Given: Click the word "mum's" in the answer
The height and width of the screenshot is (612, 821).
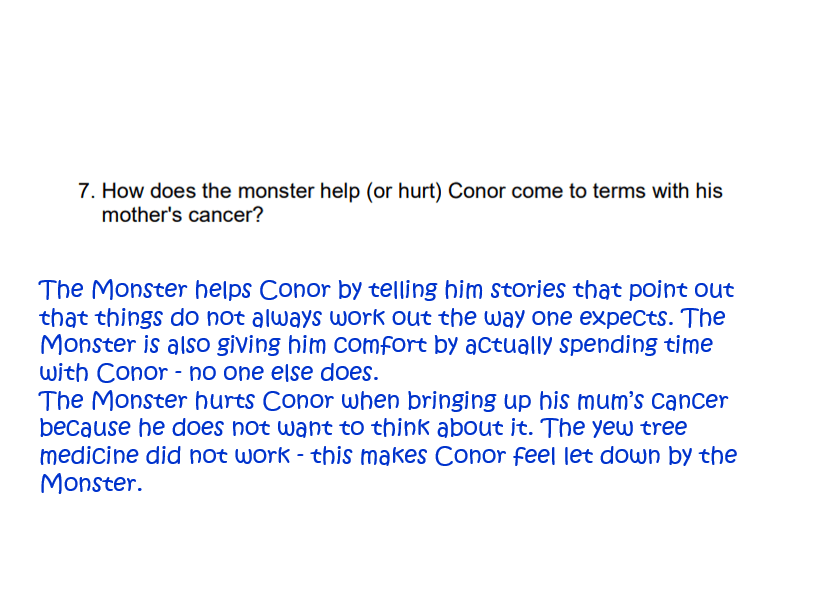Looking at the screenshot, I should (582, 401).
